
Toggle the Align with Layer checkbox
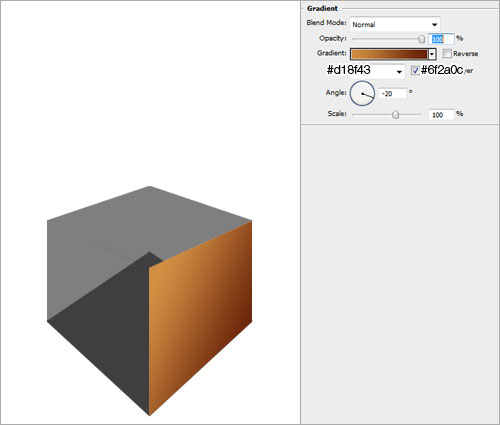pyautogui.click(x=415, y=70)
